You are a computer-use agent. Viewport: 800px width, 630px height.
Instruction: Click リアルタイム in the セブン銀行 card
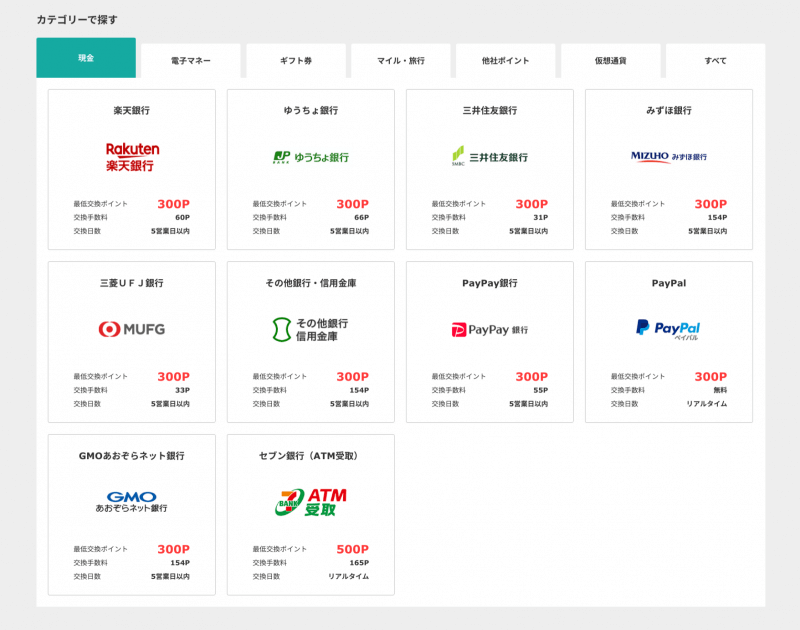[348, 576]
